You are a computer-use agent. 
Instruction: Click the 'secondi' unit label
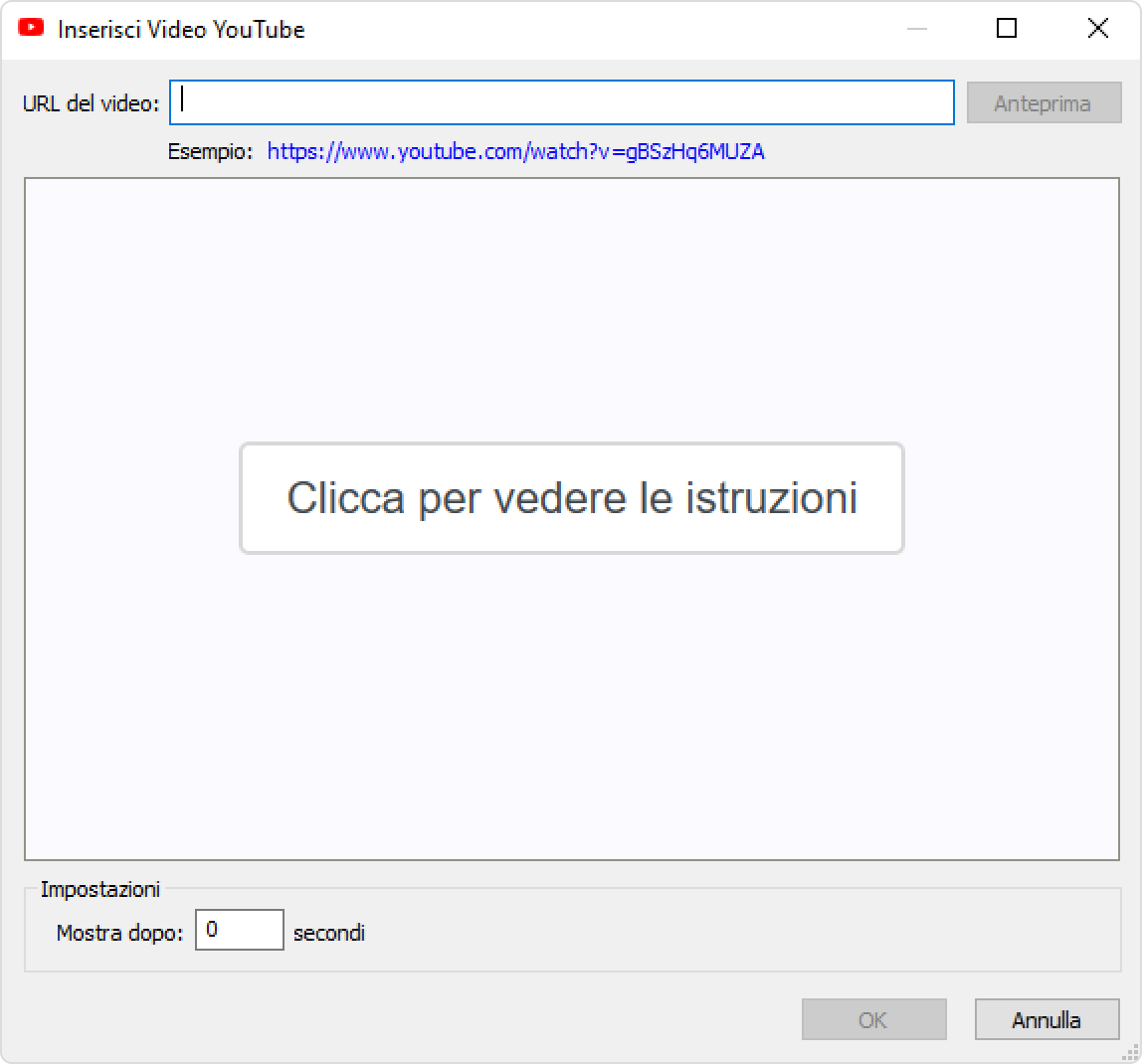(329, 933)
